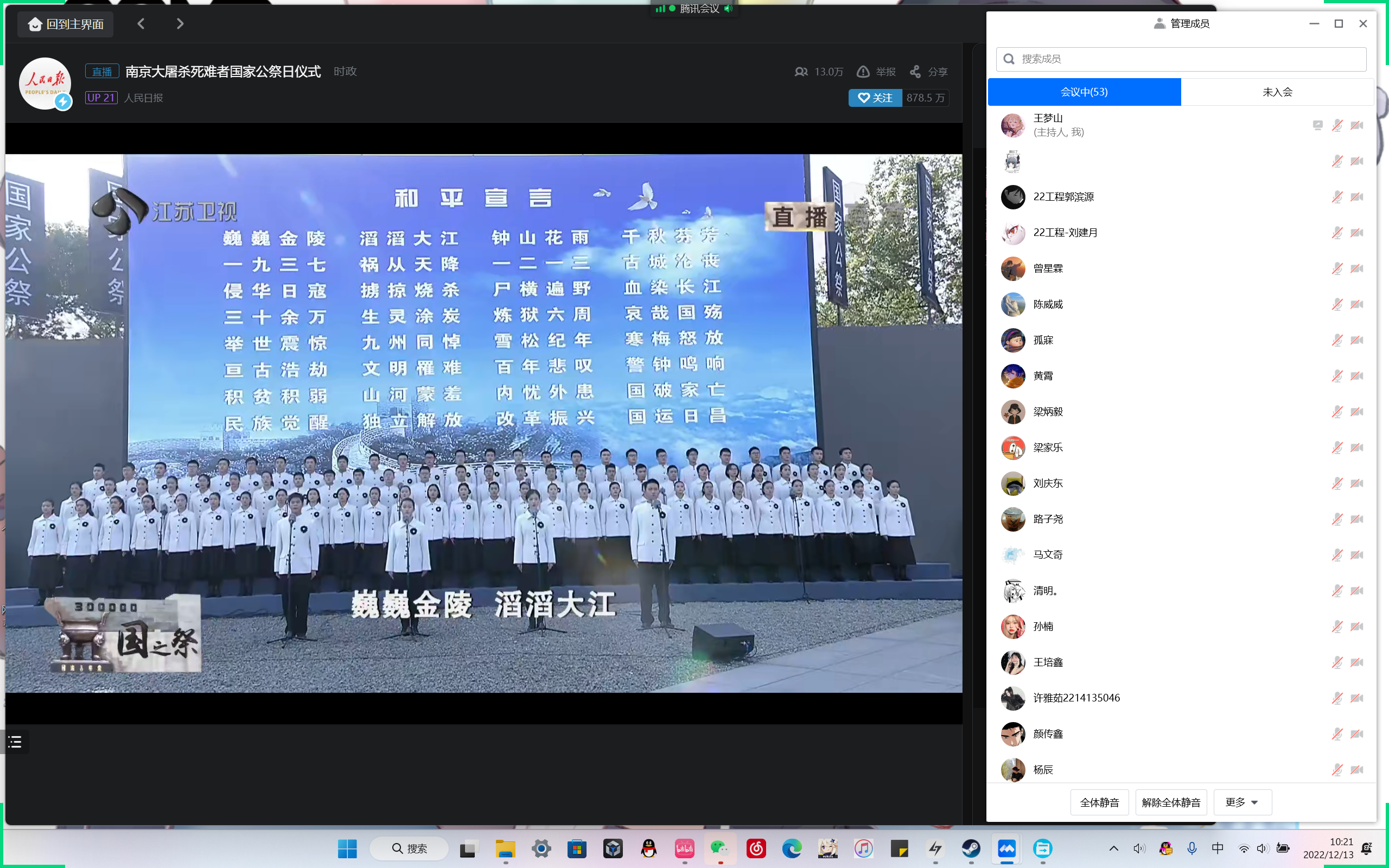This screenshot has height=868, width=1389.
Task: Open Bilibili app in taskbar
Action: tap(684, 848)
